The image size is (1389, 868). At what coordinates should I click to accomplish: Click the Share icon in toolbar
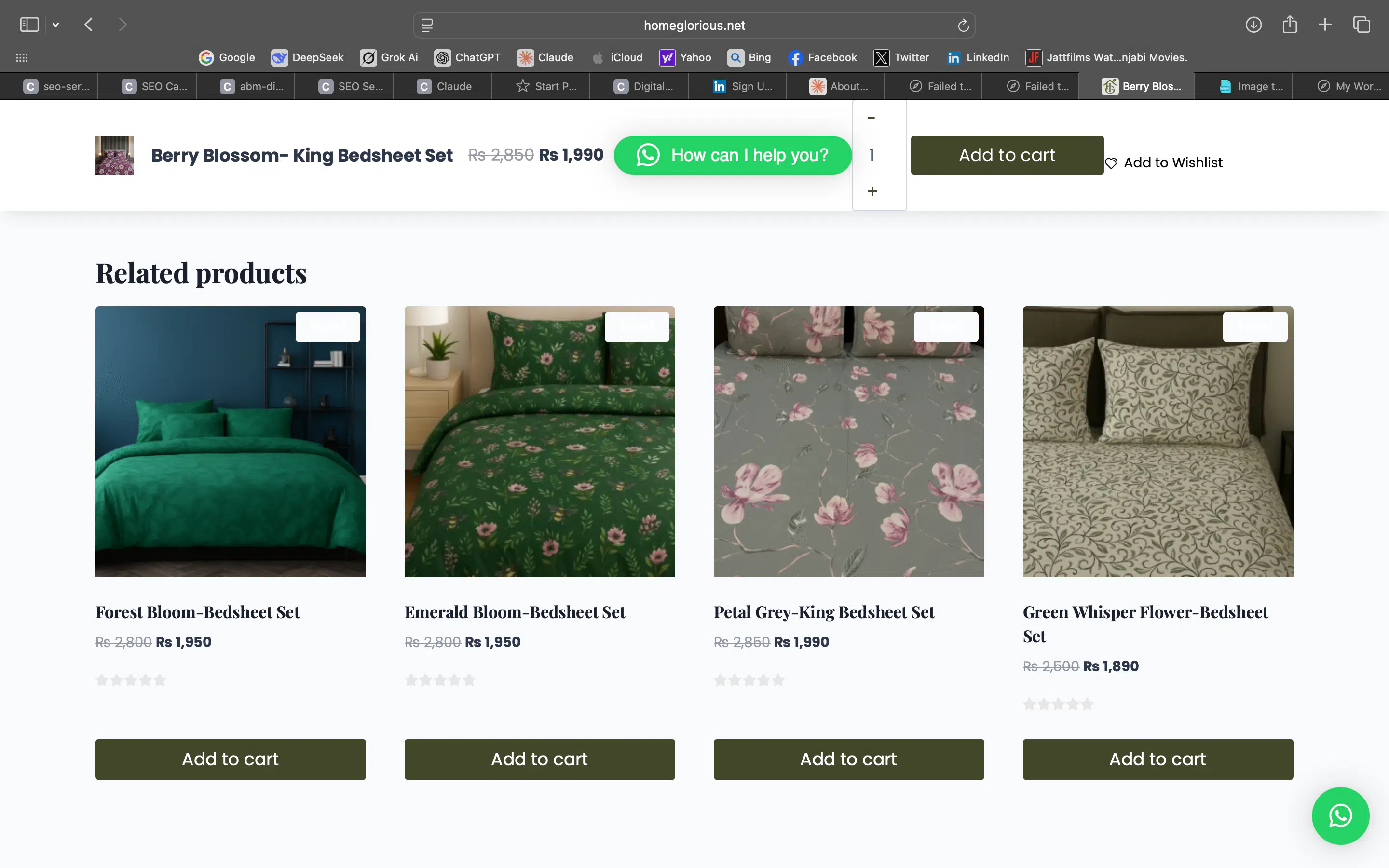click(1290, 25)
